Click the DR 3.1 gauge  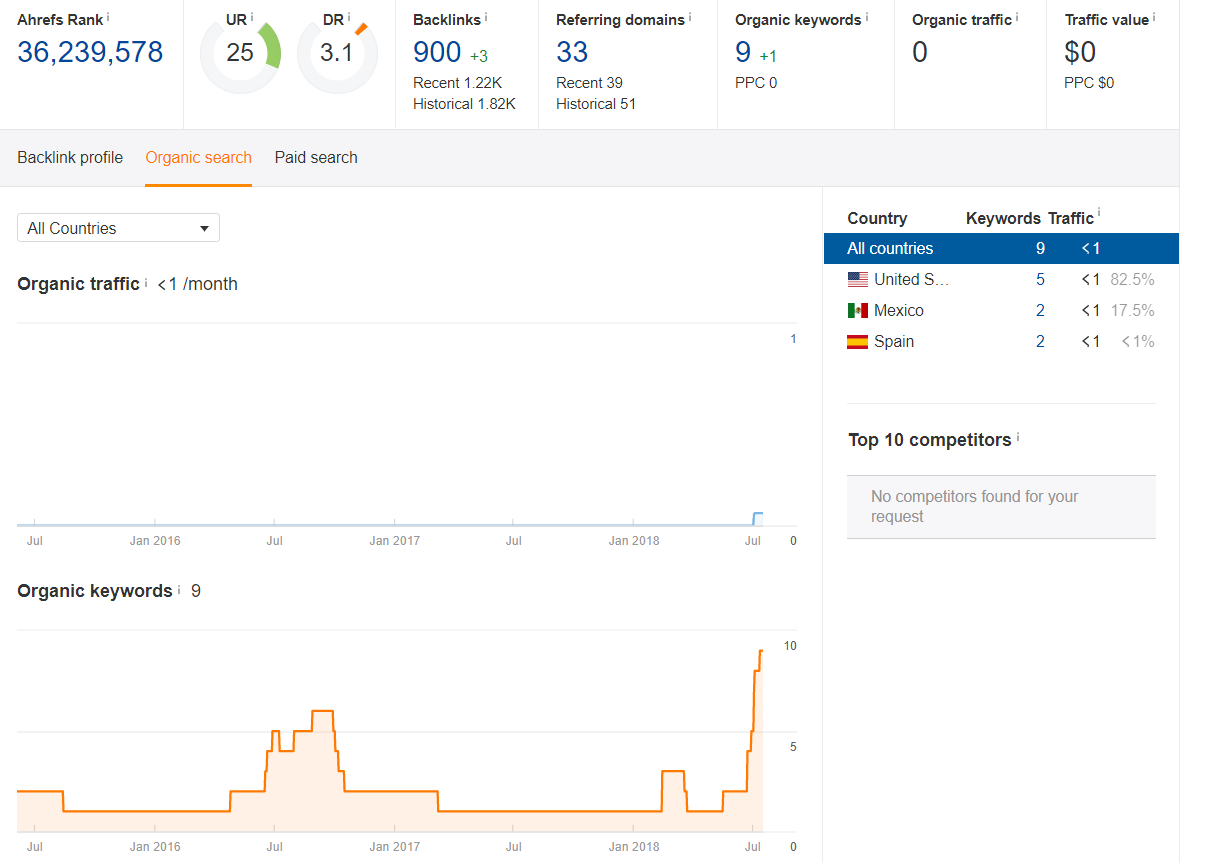pos(337,53)
